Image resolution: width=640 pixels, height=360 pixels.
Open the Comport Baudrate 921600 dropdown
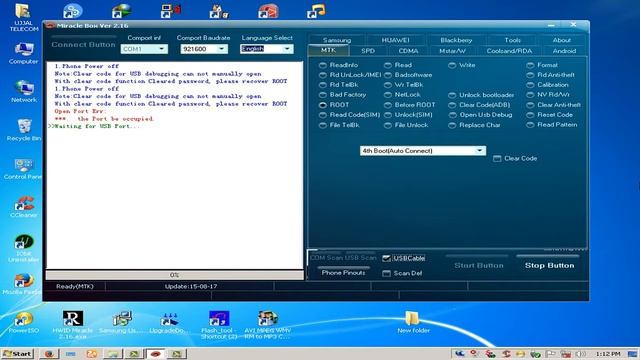204,49
